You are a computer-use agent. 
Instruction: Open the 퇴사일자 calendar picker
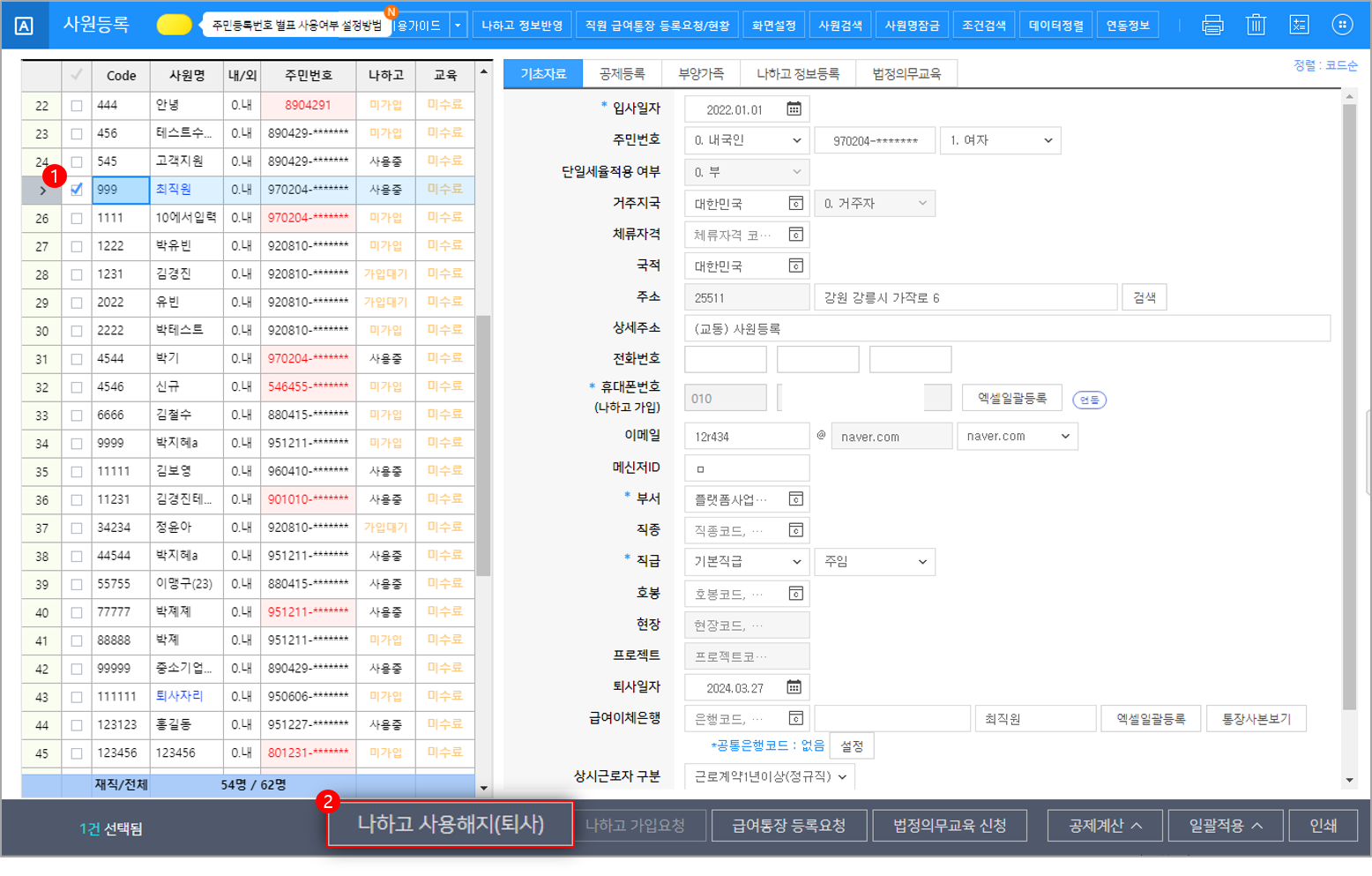[794, 687]
